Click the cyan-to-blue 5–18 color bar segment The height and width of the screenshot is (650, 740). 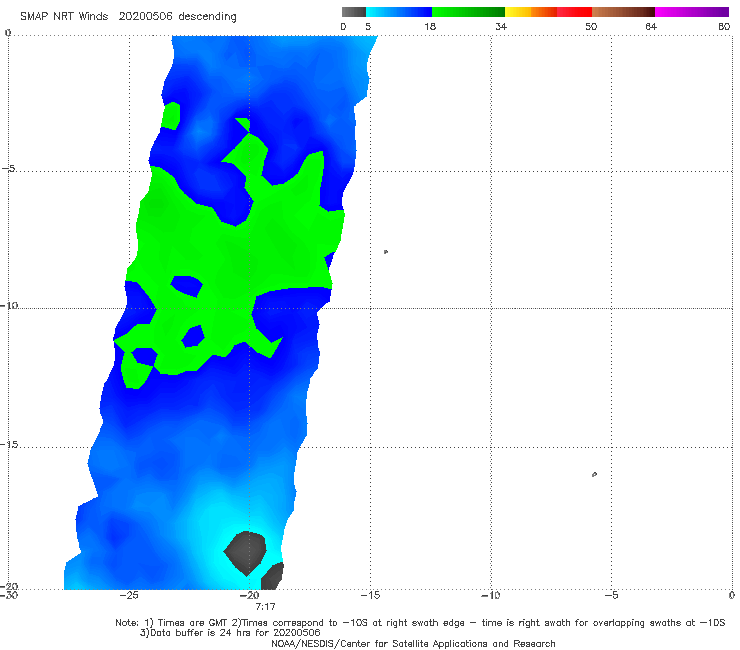point(399,12)
